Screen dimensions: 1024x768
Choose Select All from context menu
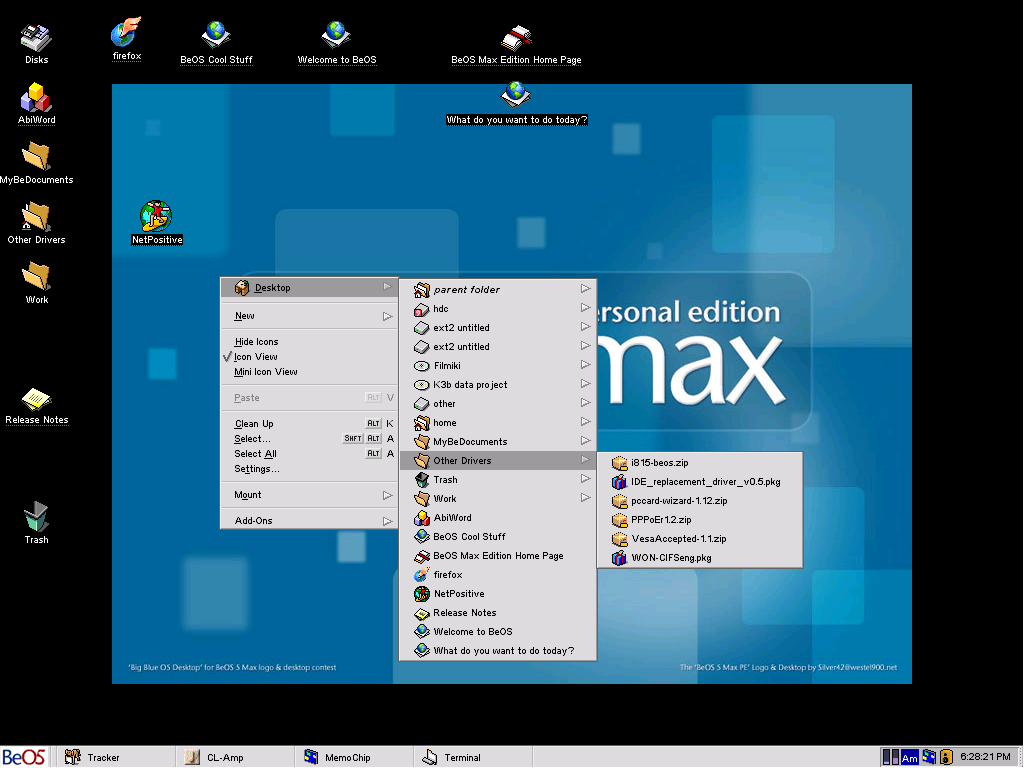point(309,453)
